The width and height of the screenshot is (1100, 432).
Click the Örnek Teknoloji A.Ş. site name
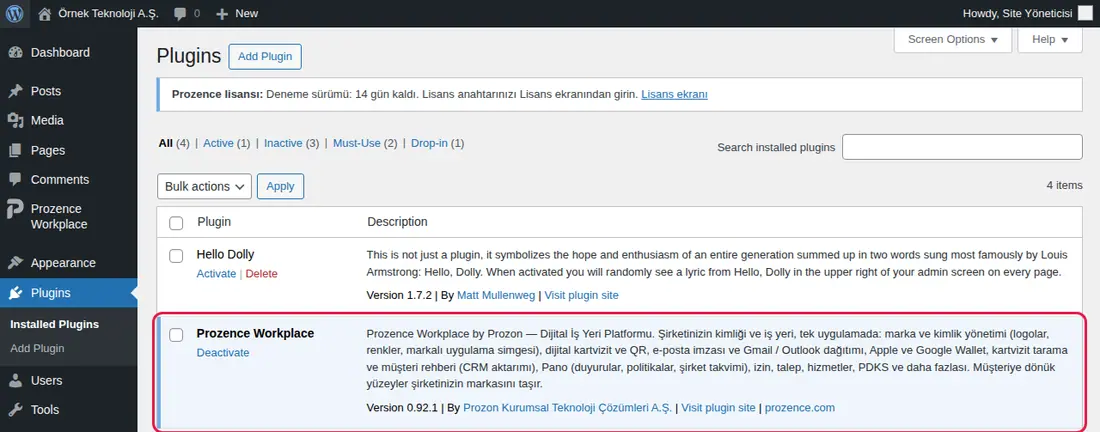[x=109, y=13]
